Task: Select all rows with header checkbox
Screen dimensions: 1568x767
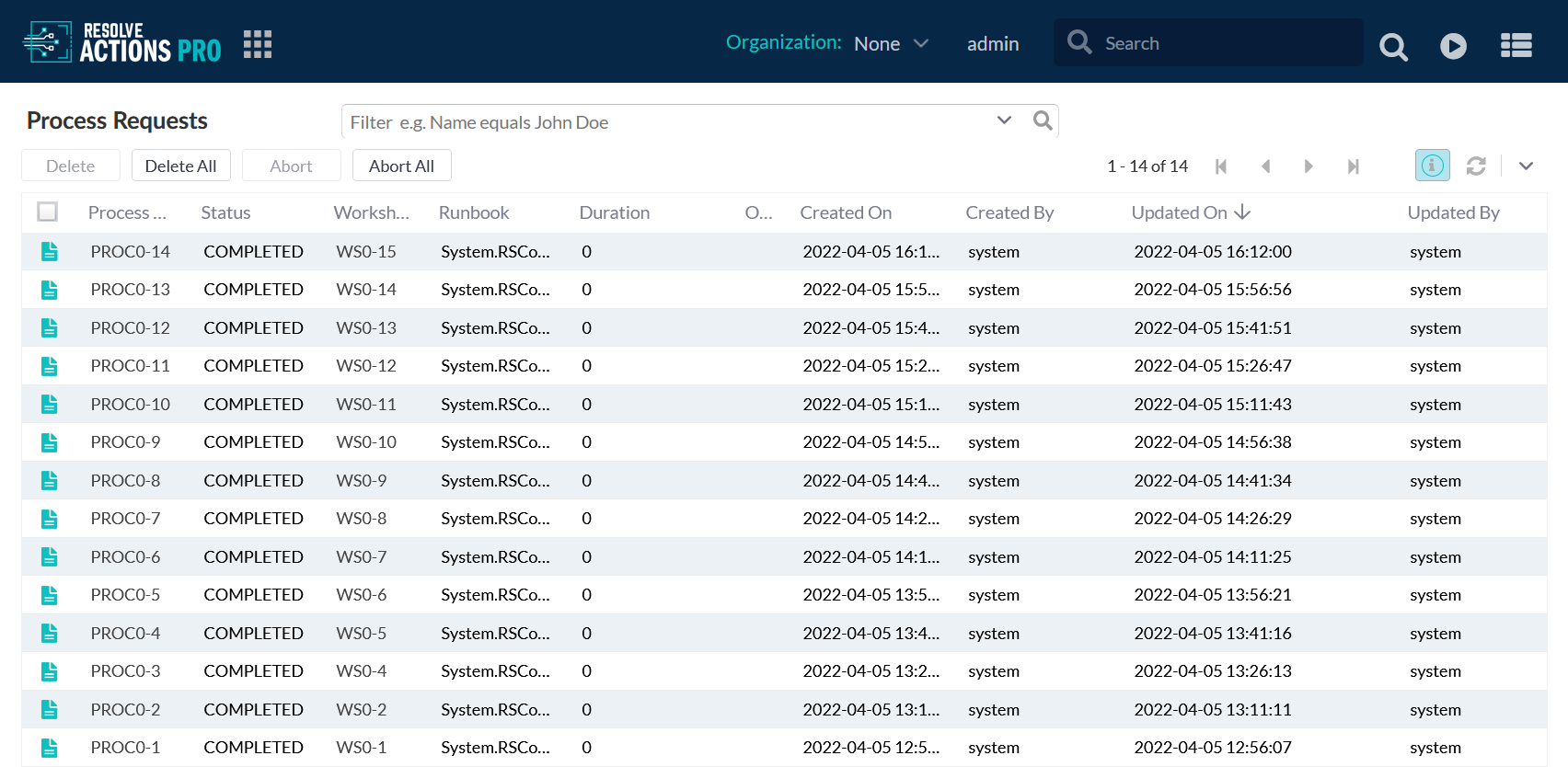Action: coord(48,212)
